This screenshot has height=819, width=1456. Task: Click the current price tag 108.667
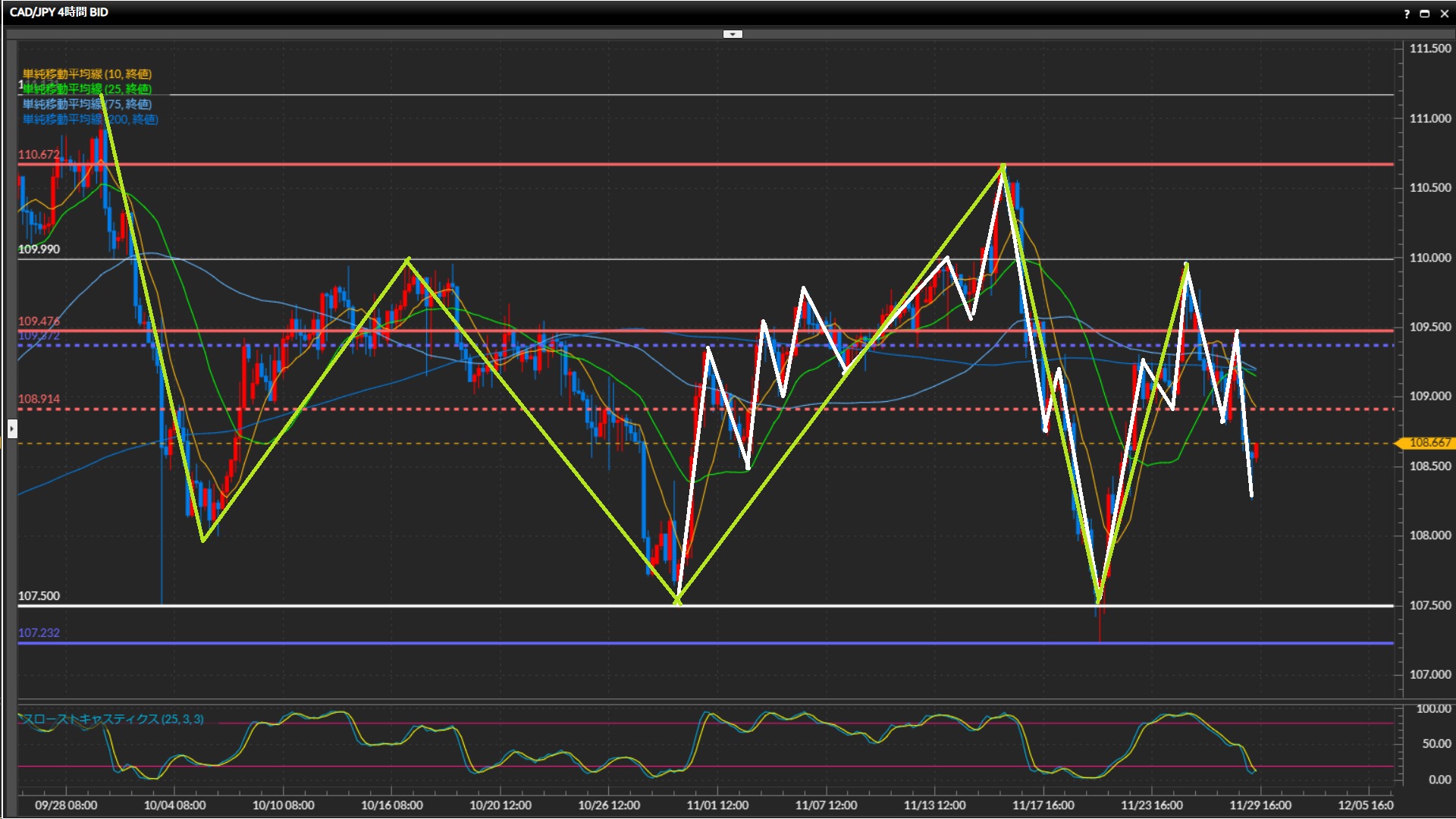1429,443
